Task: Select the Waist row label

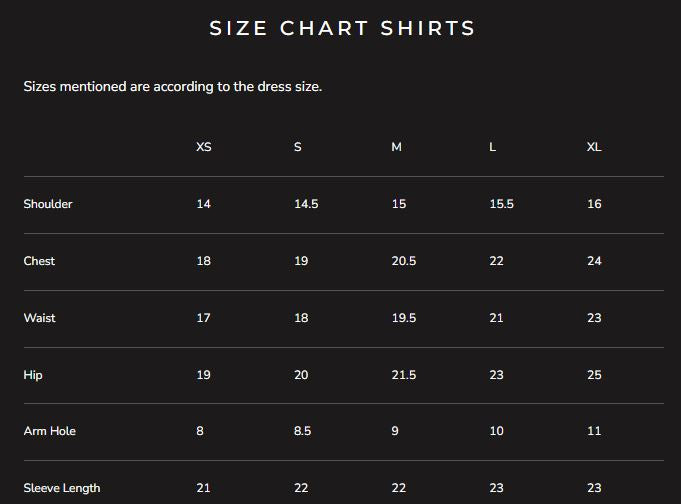Action: [40, 318]
